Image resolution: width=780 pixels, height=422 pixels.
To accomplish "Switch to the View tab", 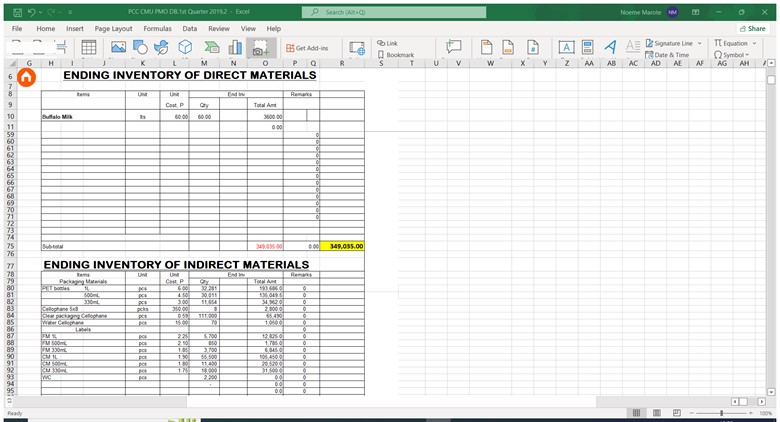I will coord(248,29).
